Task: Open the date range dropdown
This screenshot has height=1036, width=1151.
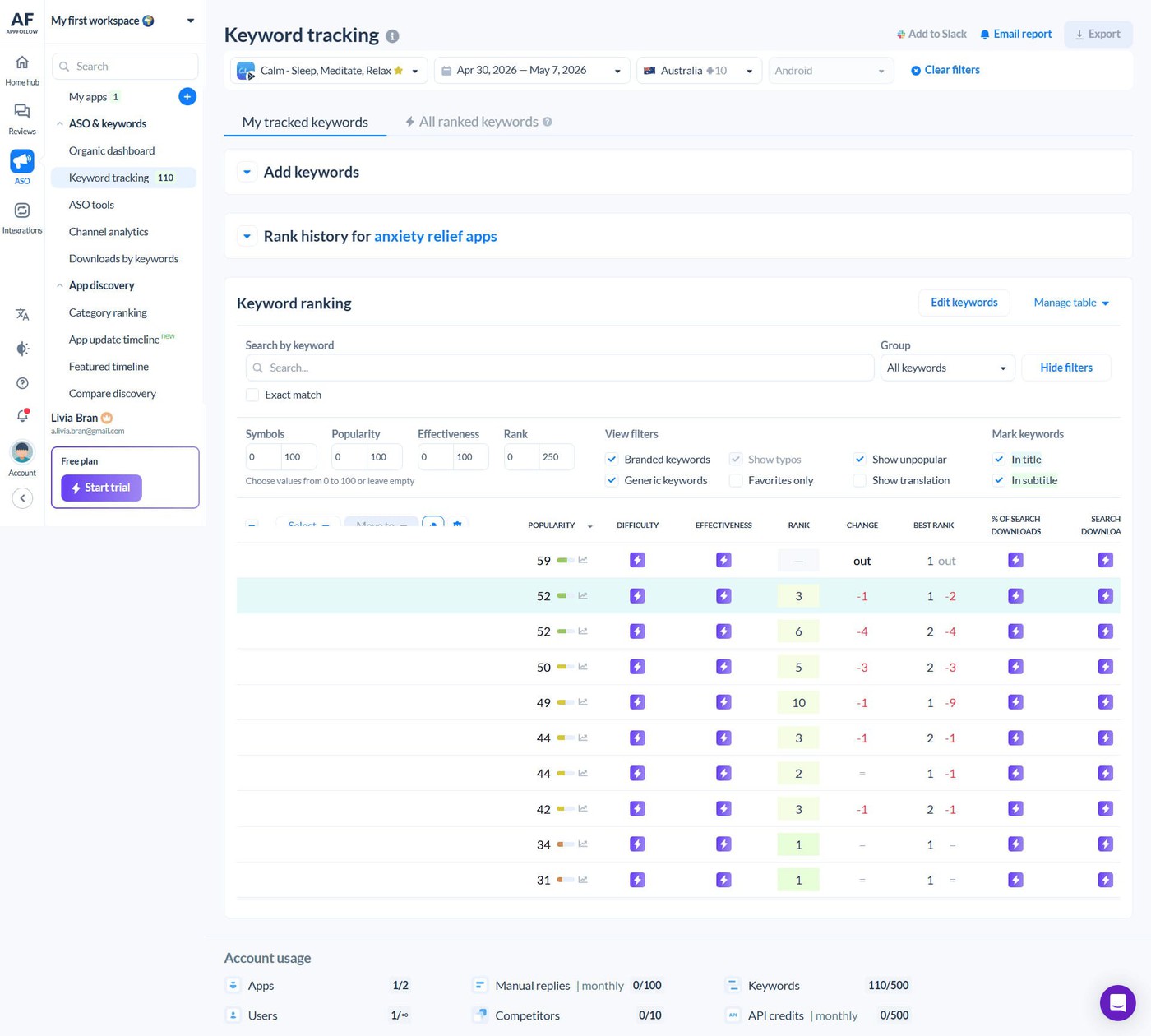Action: point(532,71)
